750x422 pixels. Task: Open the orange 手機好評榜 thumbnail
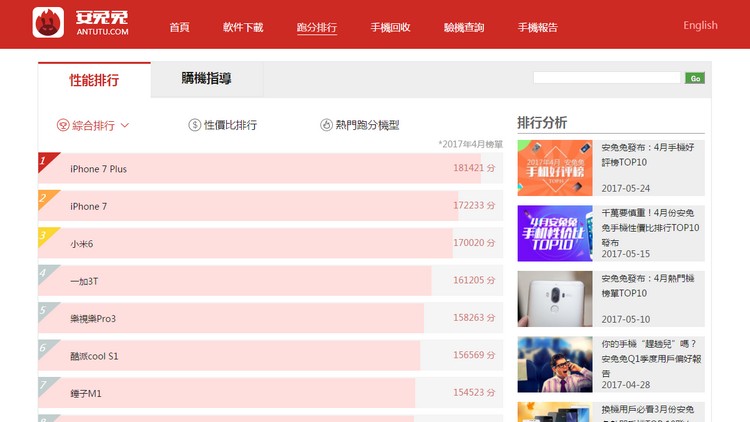pos(555,168)
